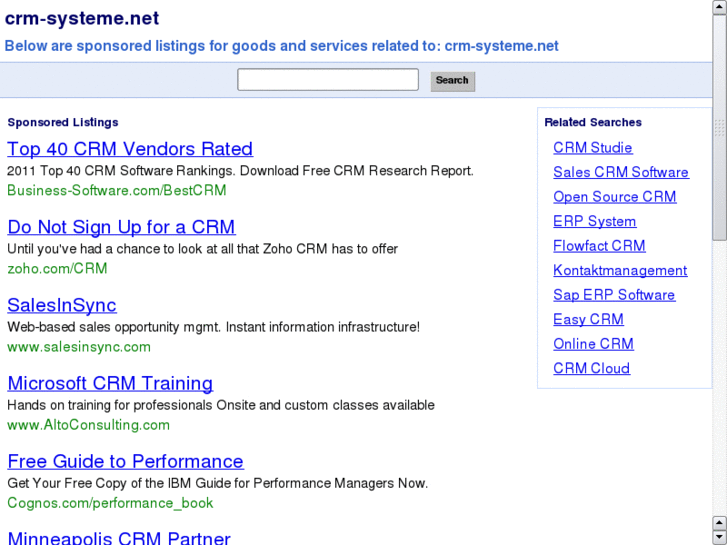
Task: Open the Sap ERP Software related search
Action: [x=614, y=295]
